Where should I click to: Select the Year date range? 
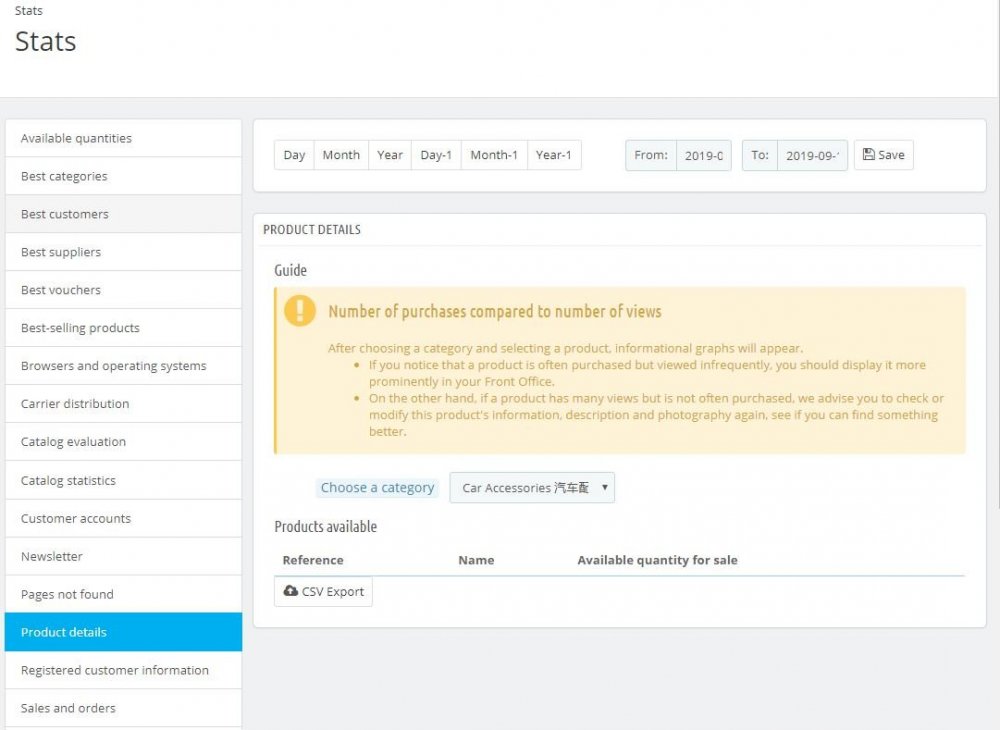[x=390, y=155]
